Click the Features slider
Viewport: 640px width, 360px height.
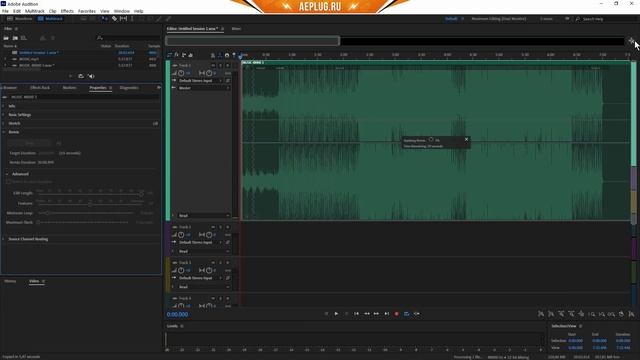tap(90, 203)
